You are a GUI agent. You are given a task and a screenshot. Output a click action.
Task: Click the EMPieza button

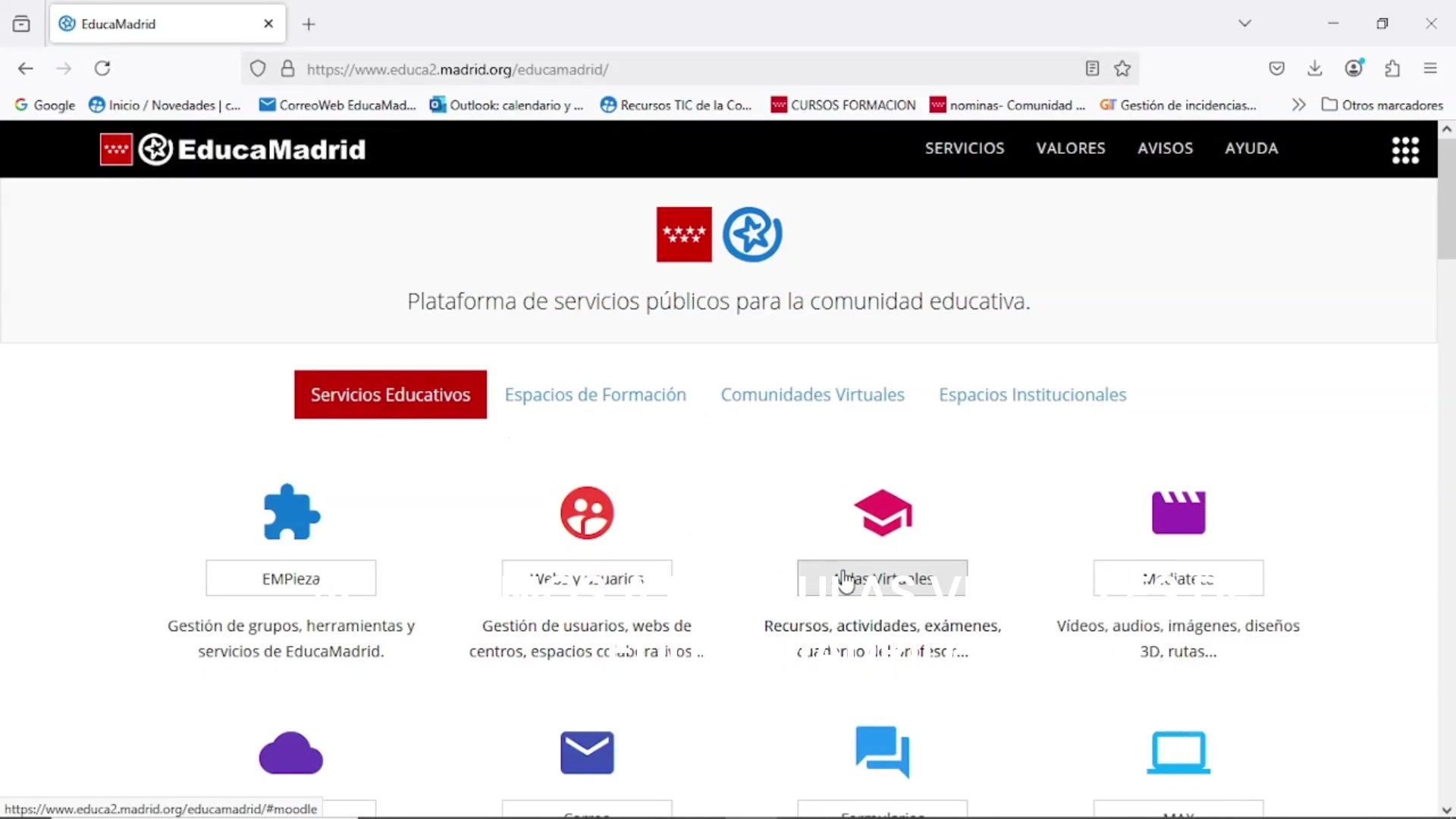291,579
